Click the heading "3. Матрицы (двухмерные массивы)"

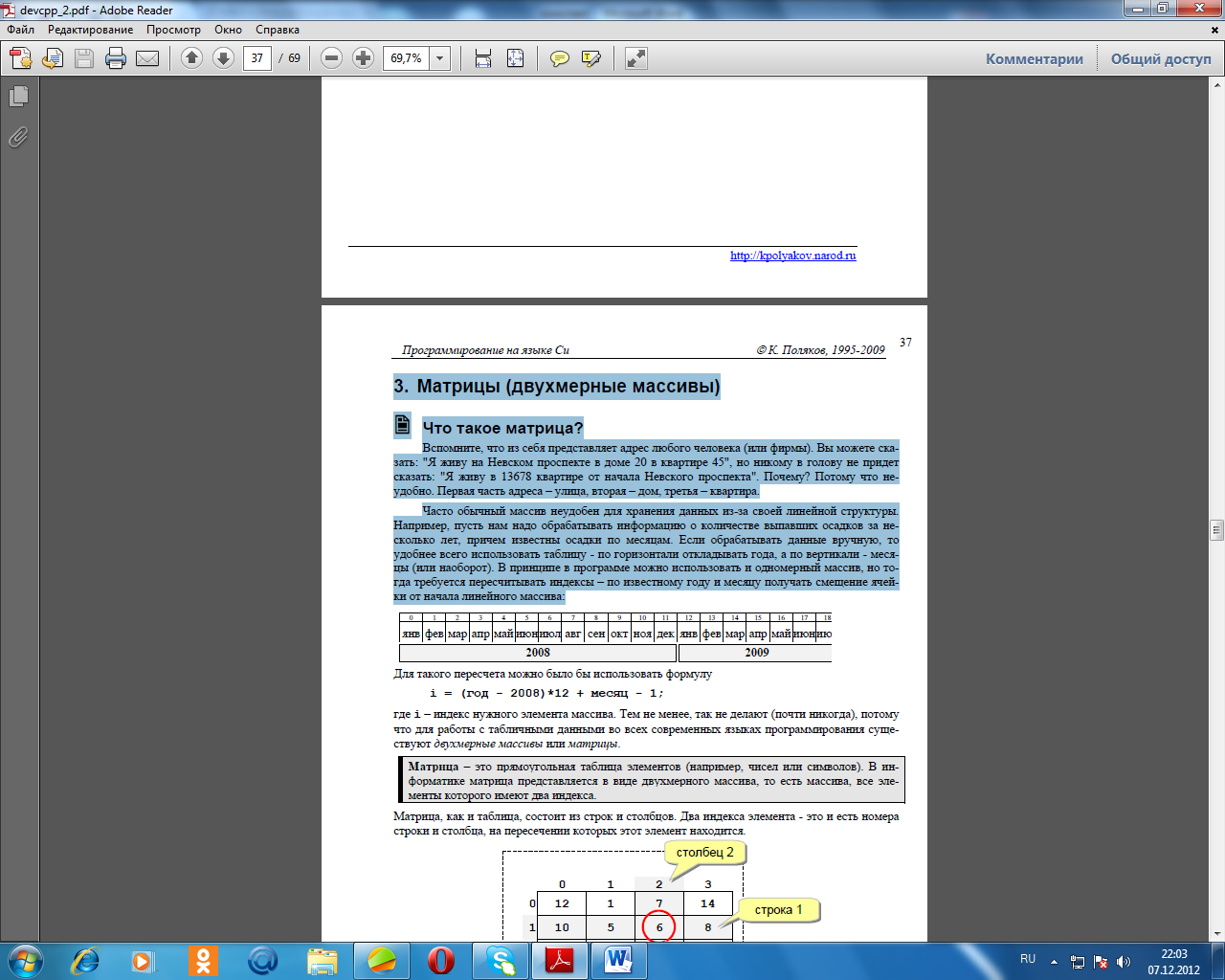557,387
